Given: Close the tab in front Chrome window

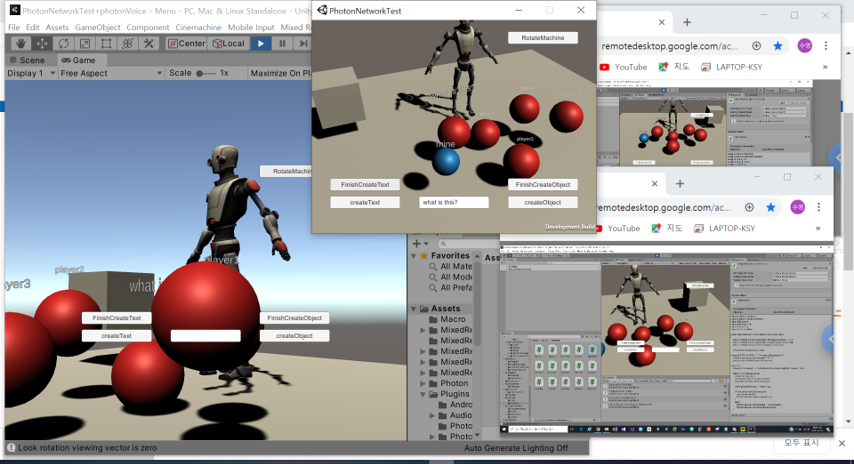Looking at the screenshot, I should click(654, 184).
